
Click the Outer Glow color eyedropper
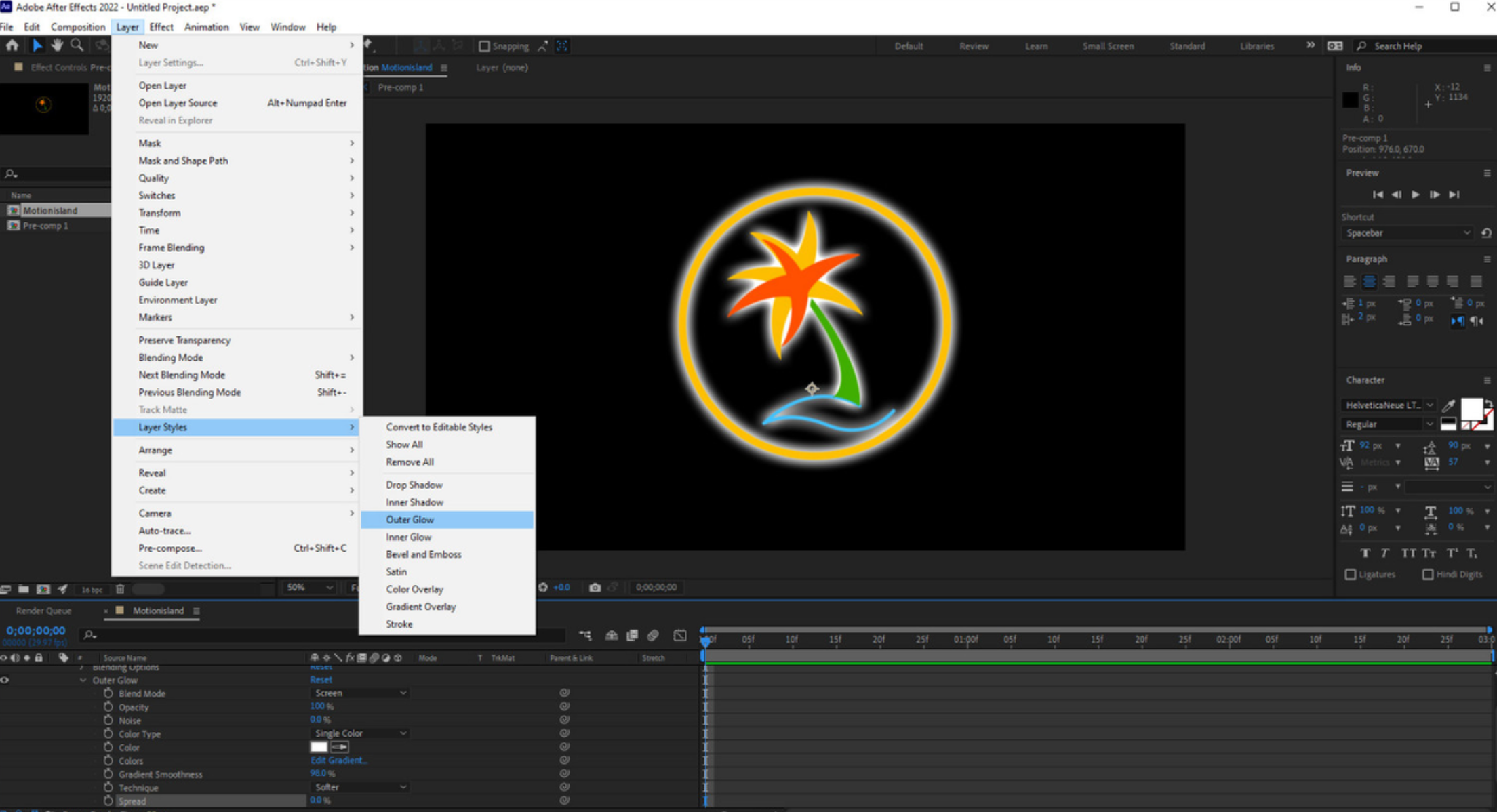[340, 747]
